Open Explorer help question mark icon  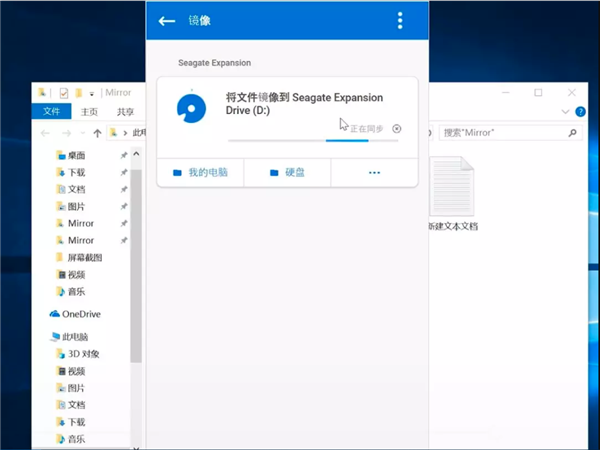[x=580, y=112]
